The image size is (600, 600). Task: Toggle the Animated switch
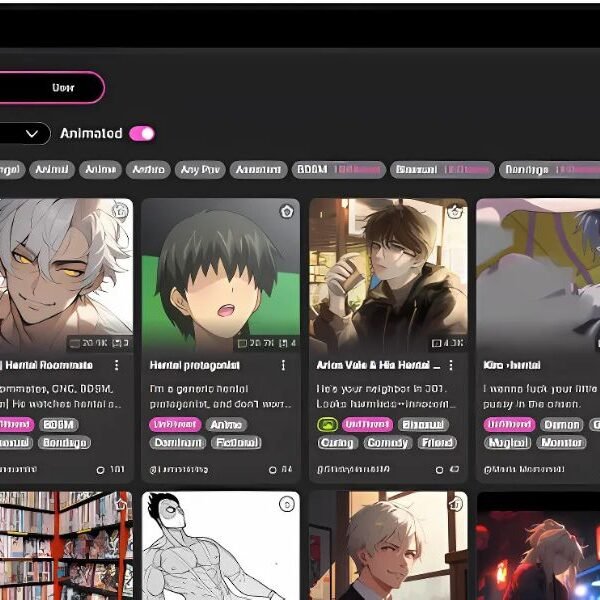pyautogui.click(x=142, y=133)
